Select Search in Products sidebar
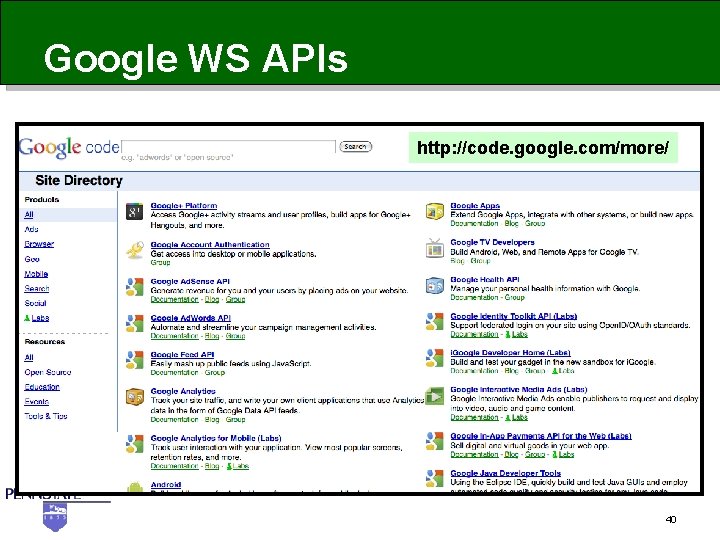Image resolution: width=720 pixels, height=540 pixels. (x=36, y=288)
